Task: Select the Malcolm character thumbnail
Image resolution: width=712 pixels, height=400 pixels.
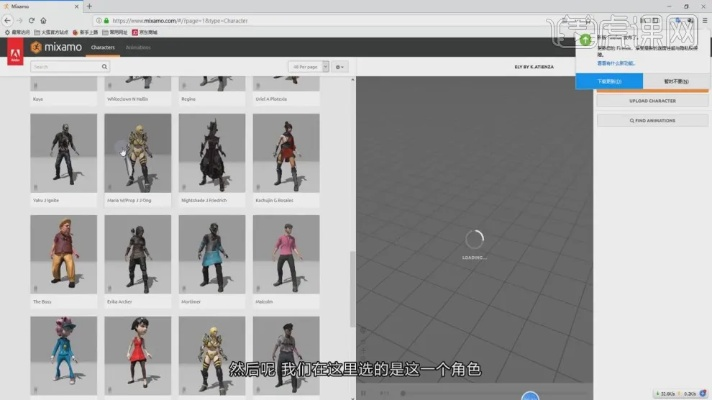Action: (x=286, y=254)
